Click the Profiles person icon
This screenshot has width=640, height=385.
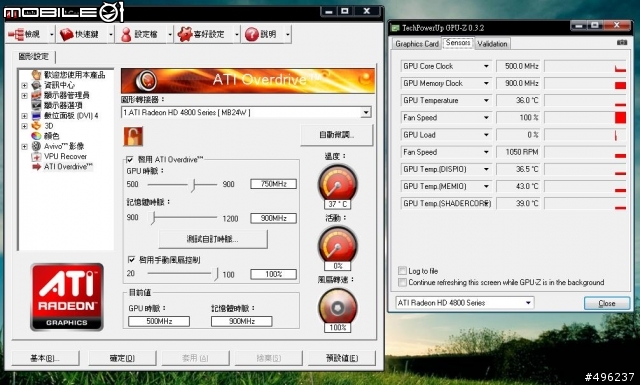(126, 34)
